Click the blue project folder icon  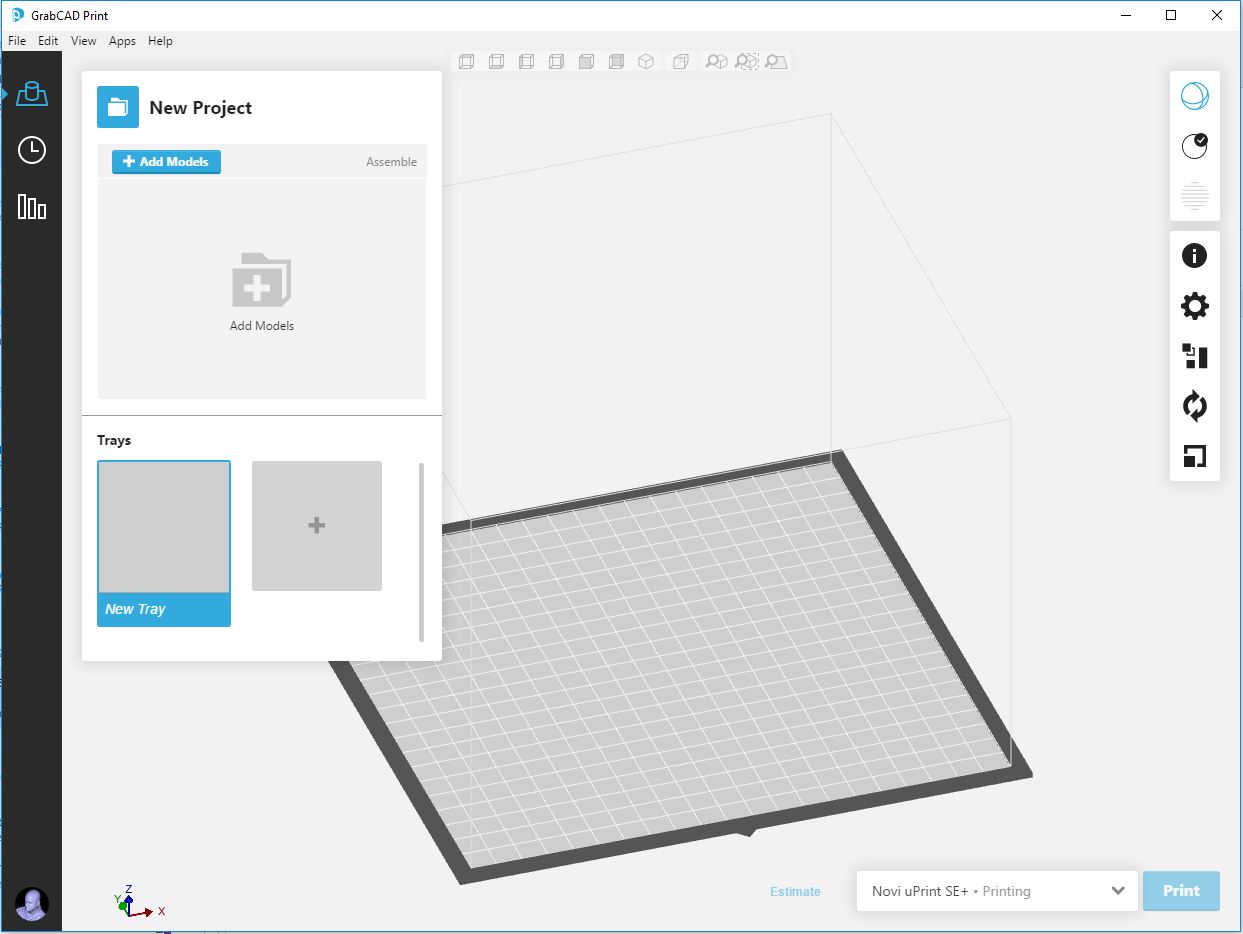pyautogui.click(x=118, y=107)
